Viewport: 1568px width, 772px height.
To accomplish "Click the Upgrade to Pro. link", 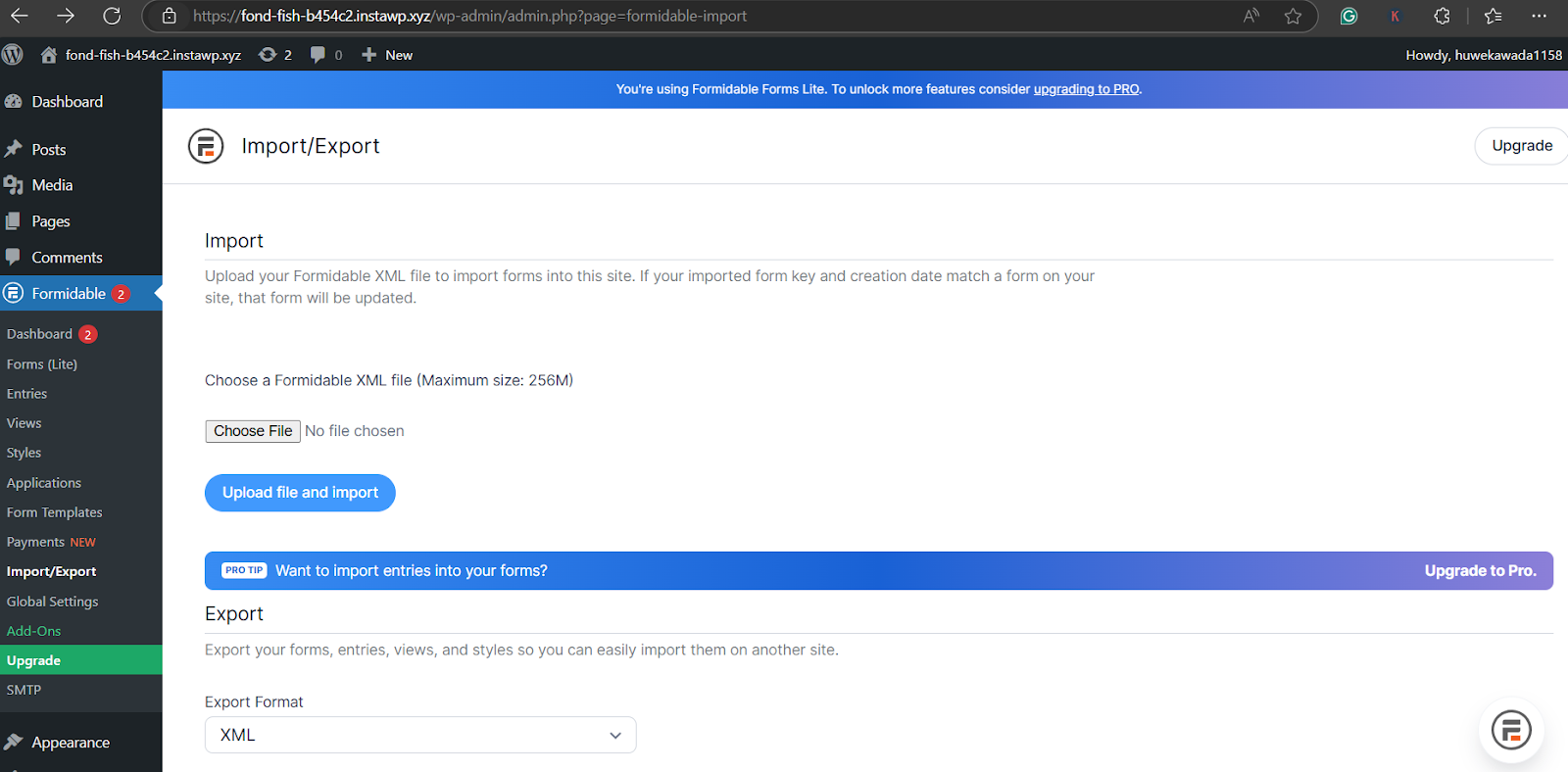I will click(1480, 571).
